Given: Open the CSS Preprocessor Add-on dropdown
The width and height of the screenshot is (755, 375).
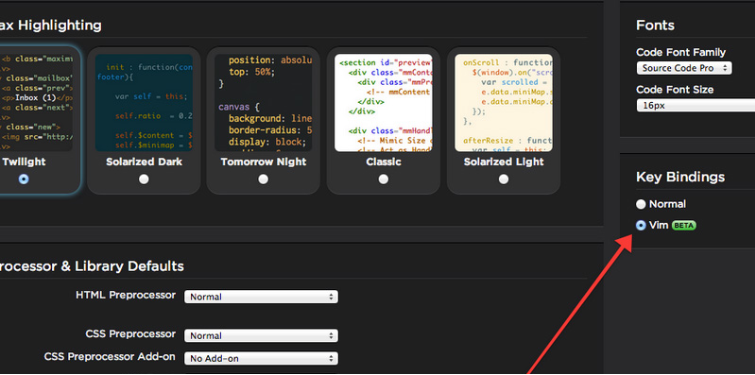Looking at the screenshot, I should (261, 358).
